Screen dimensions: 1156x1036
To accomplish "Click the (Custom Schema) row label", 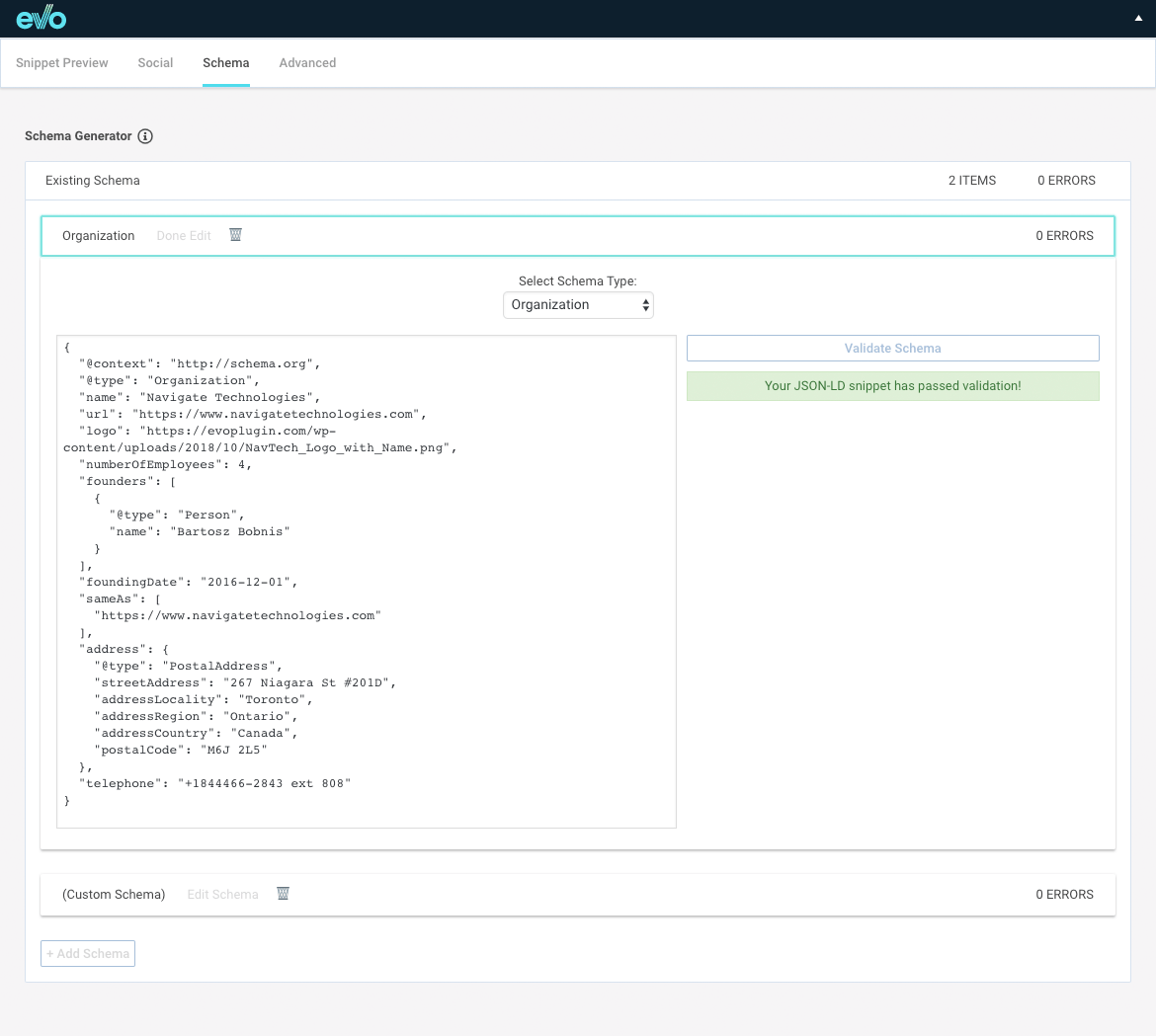I will pyautogui.click(x=114, y=895).
